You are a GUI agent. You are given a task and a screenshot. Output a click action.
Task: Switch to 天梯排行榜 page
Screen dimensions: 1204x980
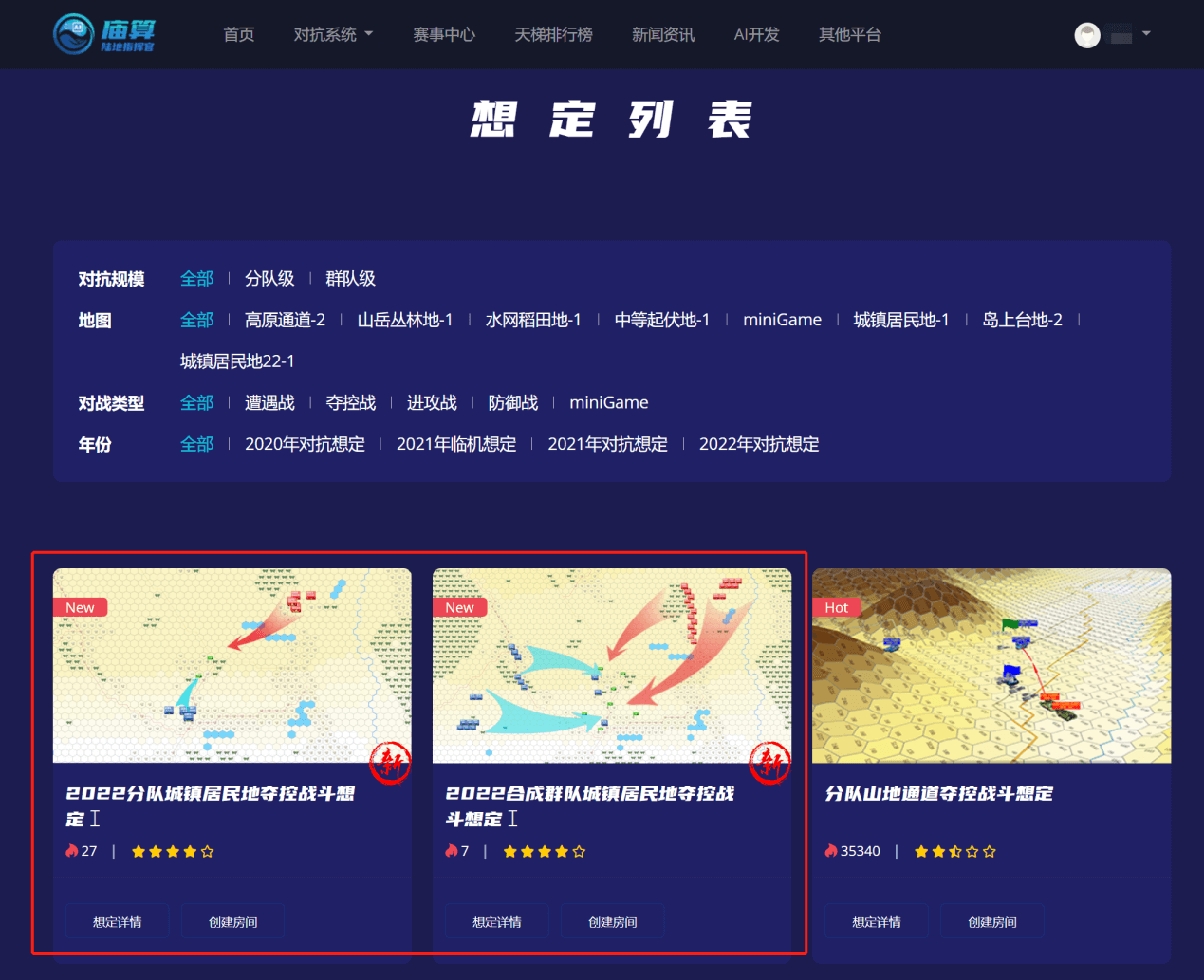tap(553, 34)
